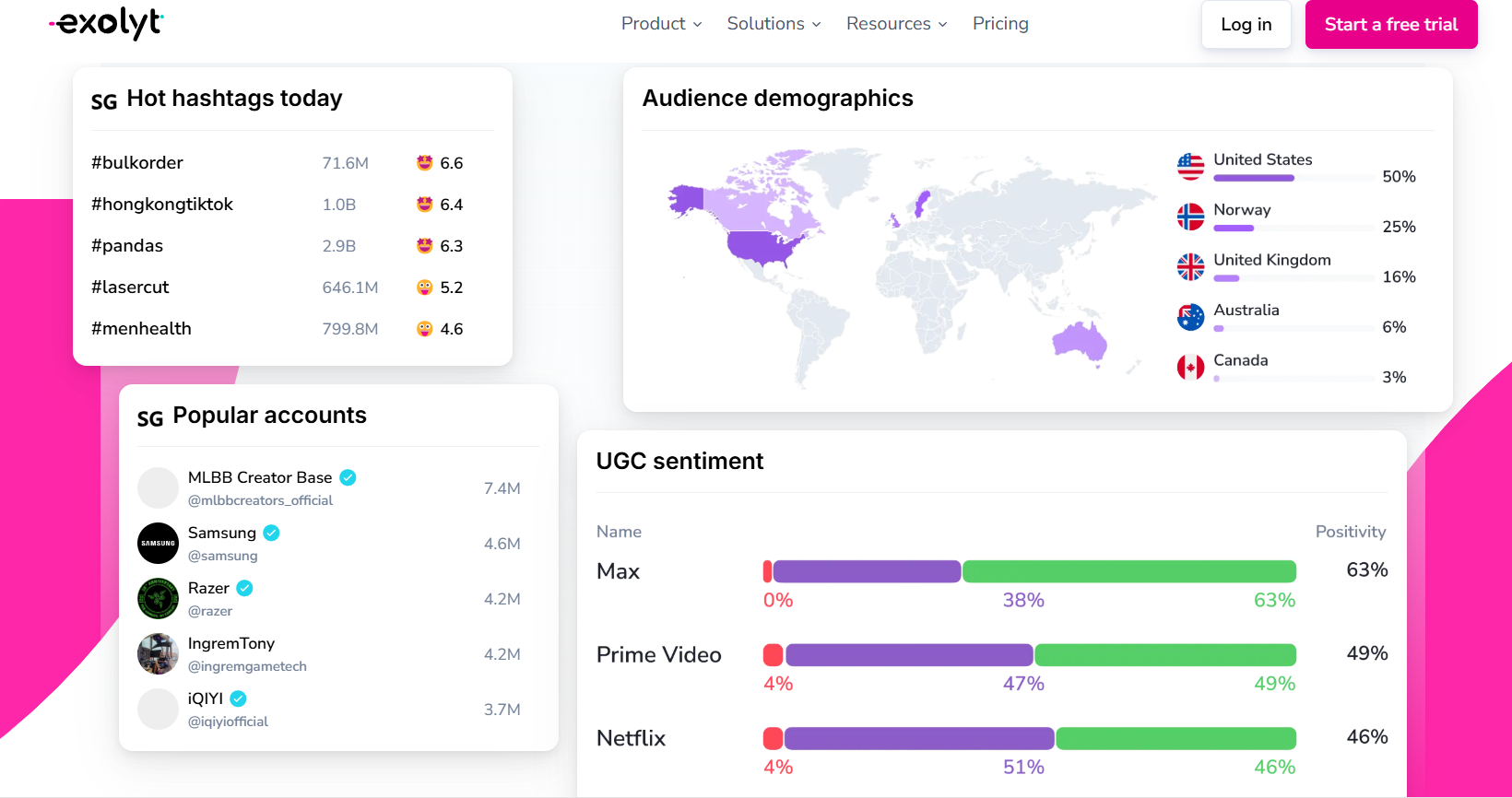Click verified badge next to MLBB Creator Base
1512x798 pixels.
pos(348,477)
